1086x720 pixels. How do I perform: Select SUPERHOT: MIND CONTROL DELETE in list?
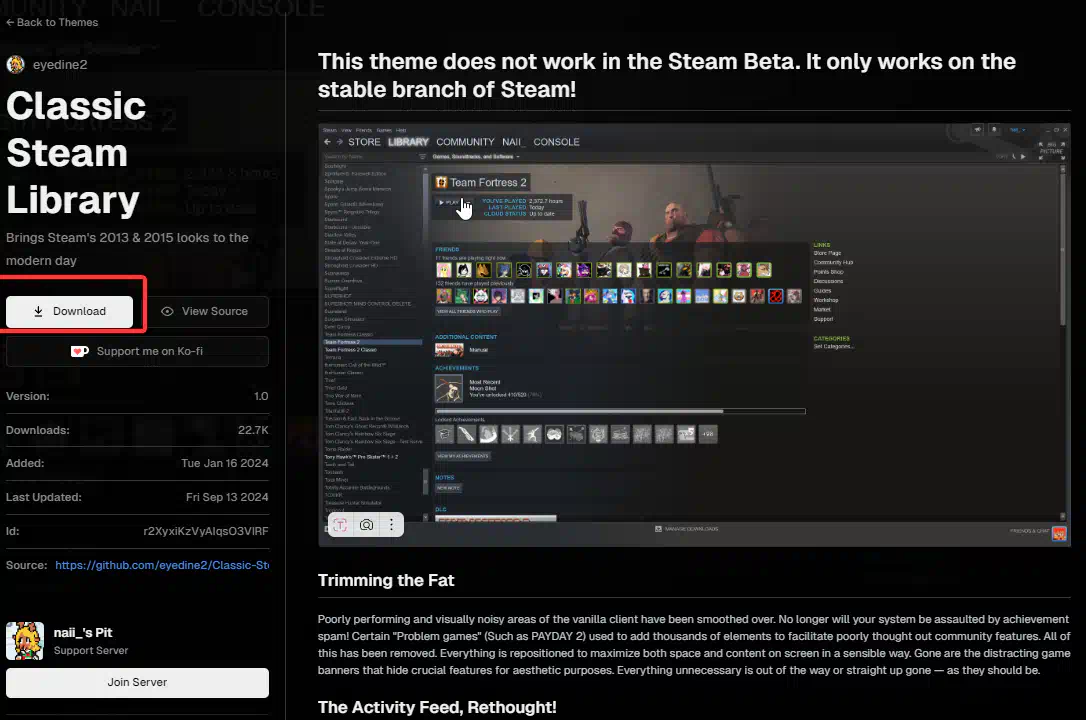[368, 304]
